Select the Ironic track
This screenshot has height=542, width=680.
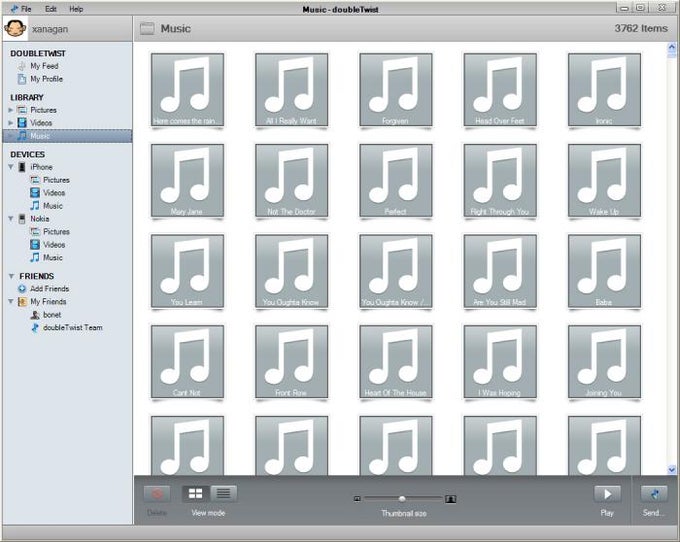pos(604,90)
